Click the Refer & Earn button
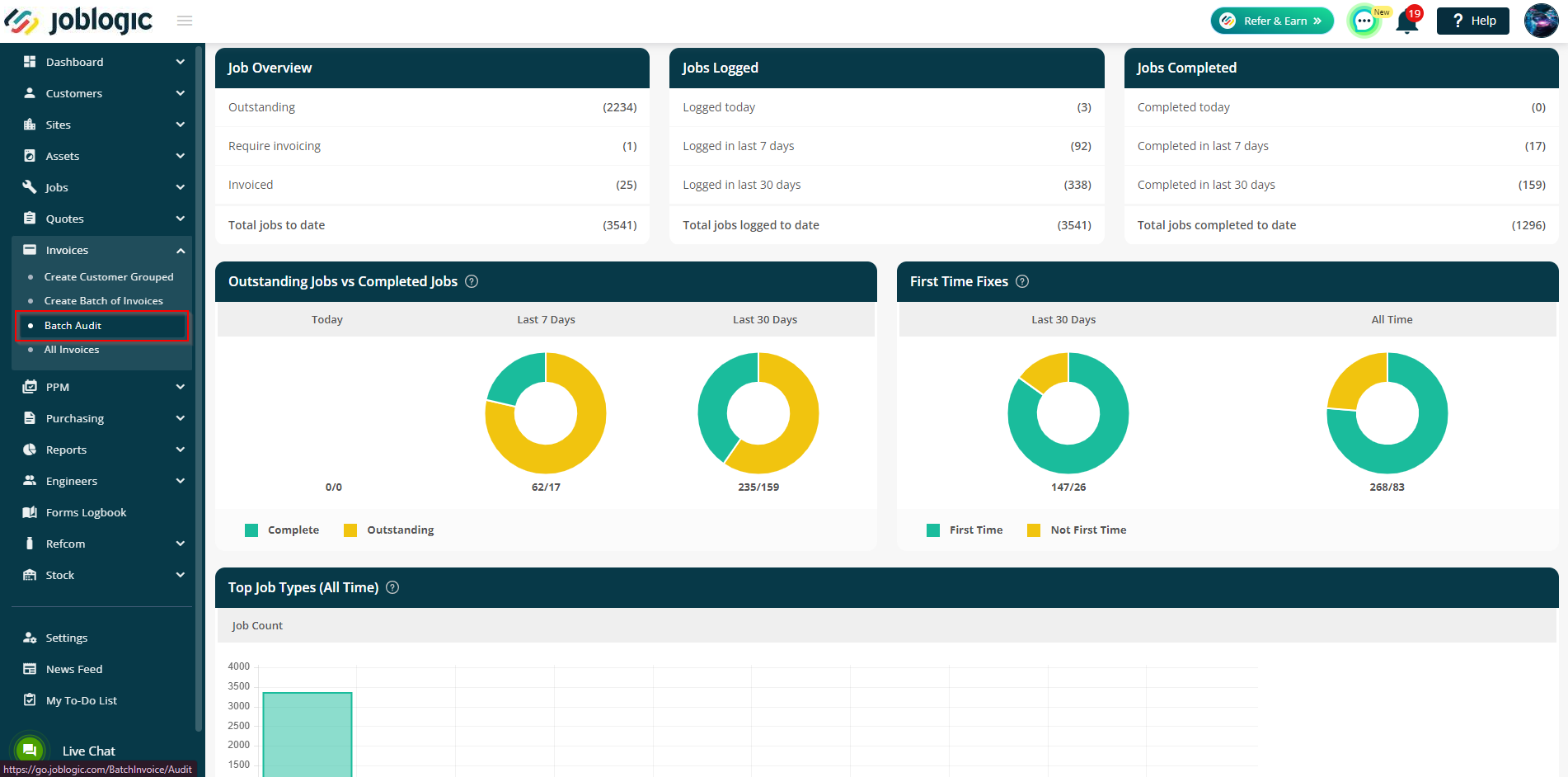This screenshot has width=1568, height=777. [1271, 21]
